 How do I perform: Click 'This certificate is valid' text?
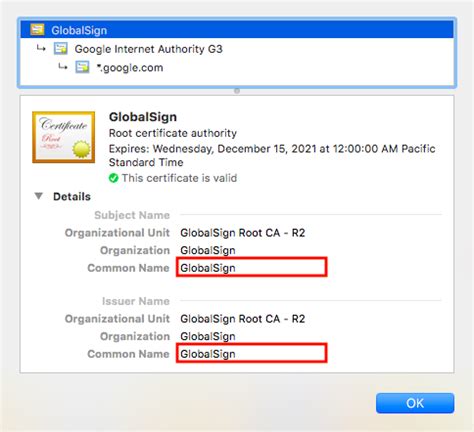[179, 178]
